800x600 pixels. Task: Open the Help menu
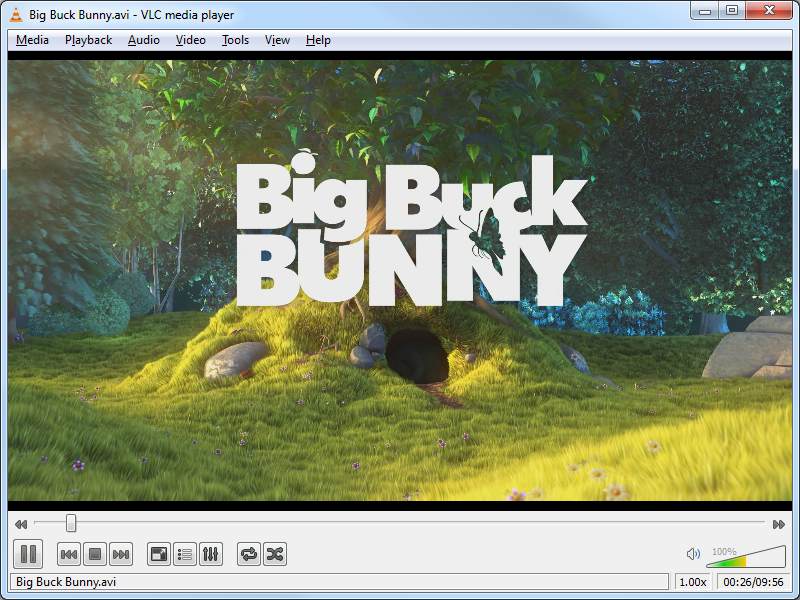[318, 40]
